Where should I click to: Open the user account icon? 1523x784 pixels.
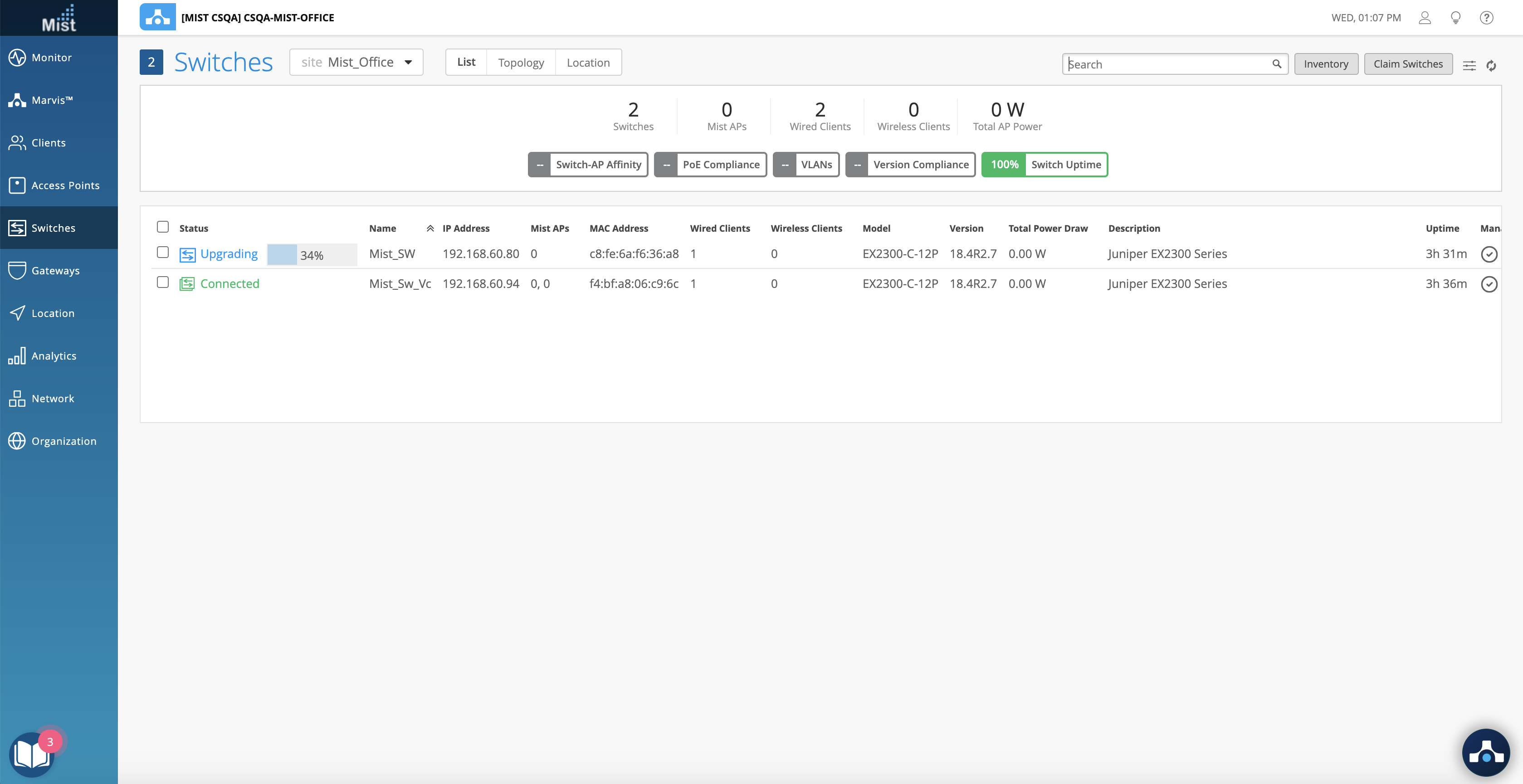click(1424, 18)
